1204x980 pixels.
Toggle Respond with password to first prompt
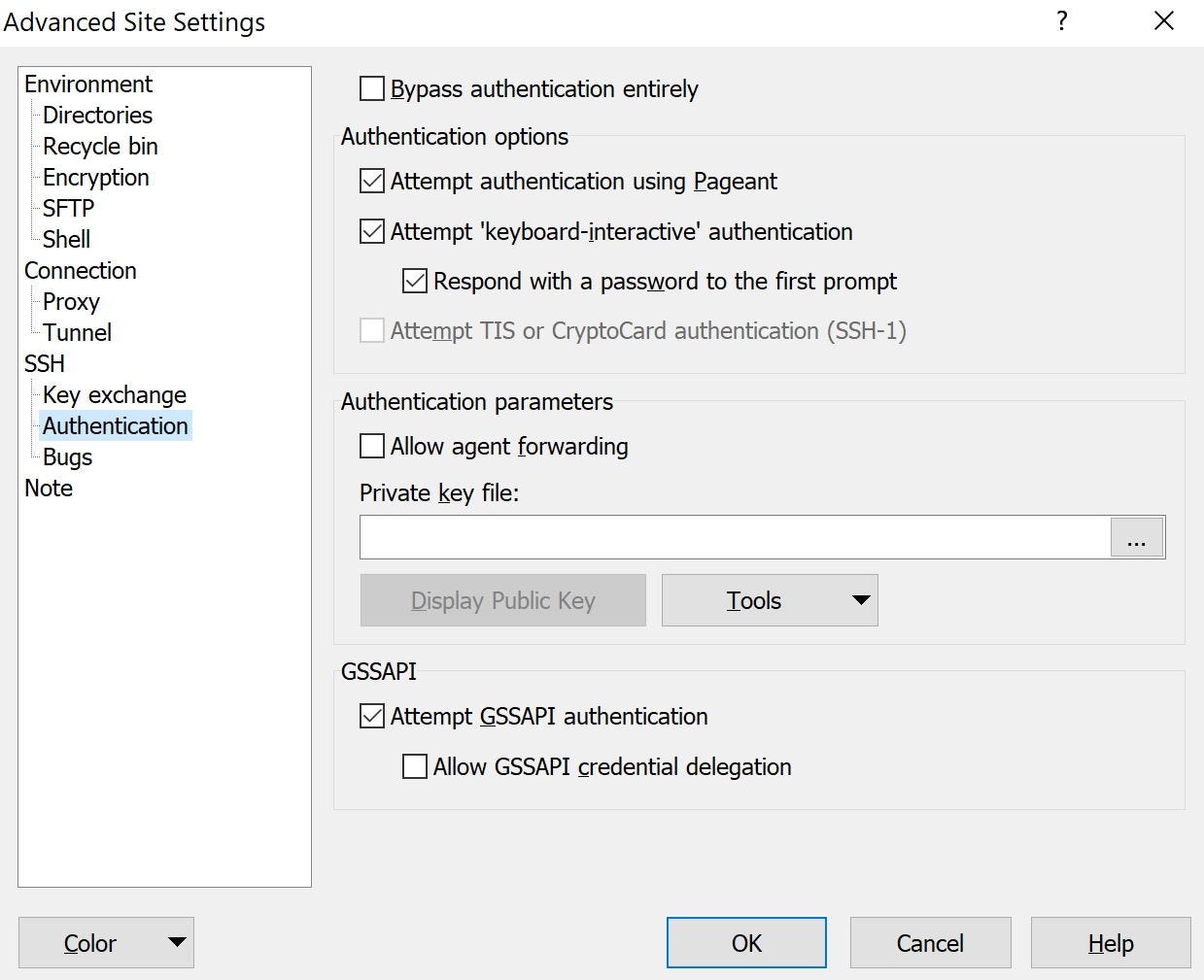click(x=415, y=282)
